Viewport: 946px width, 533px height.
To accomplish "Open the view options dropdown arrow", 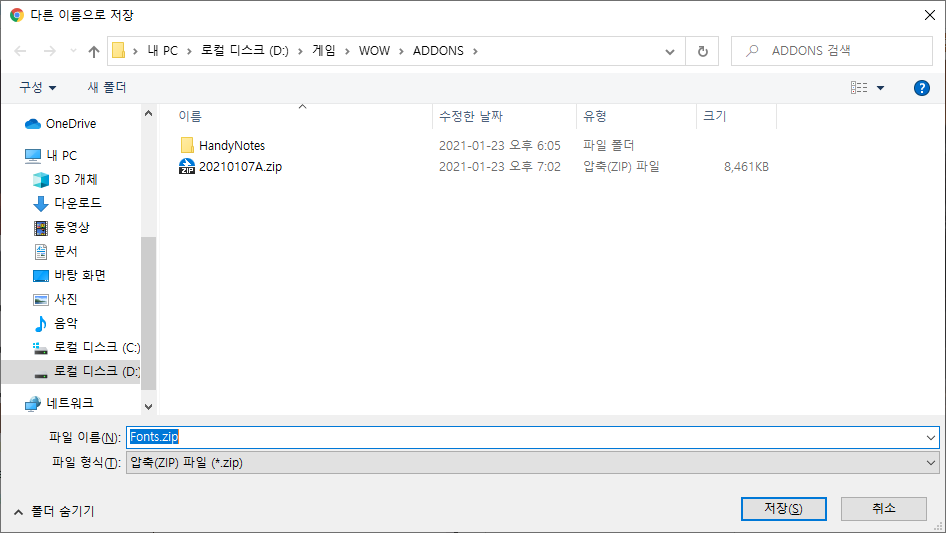I will (880, 88).
